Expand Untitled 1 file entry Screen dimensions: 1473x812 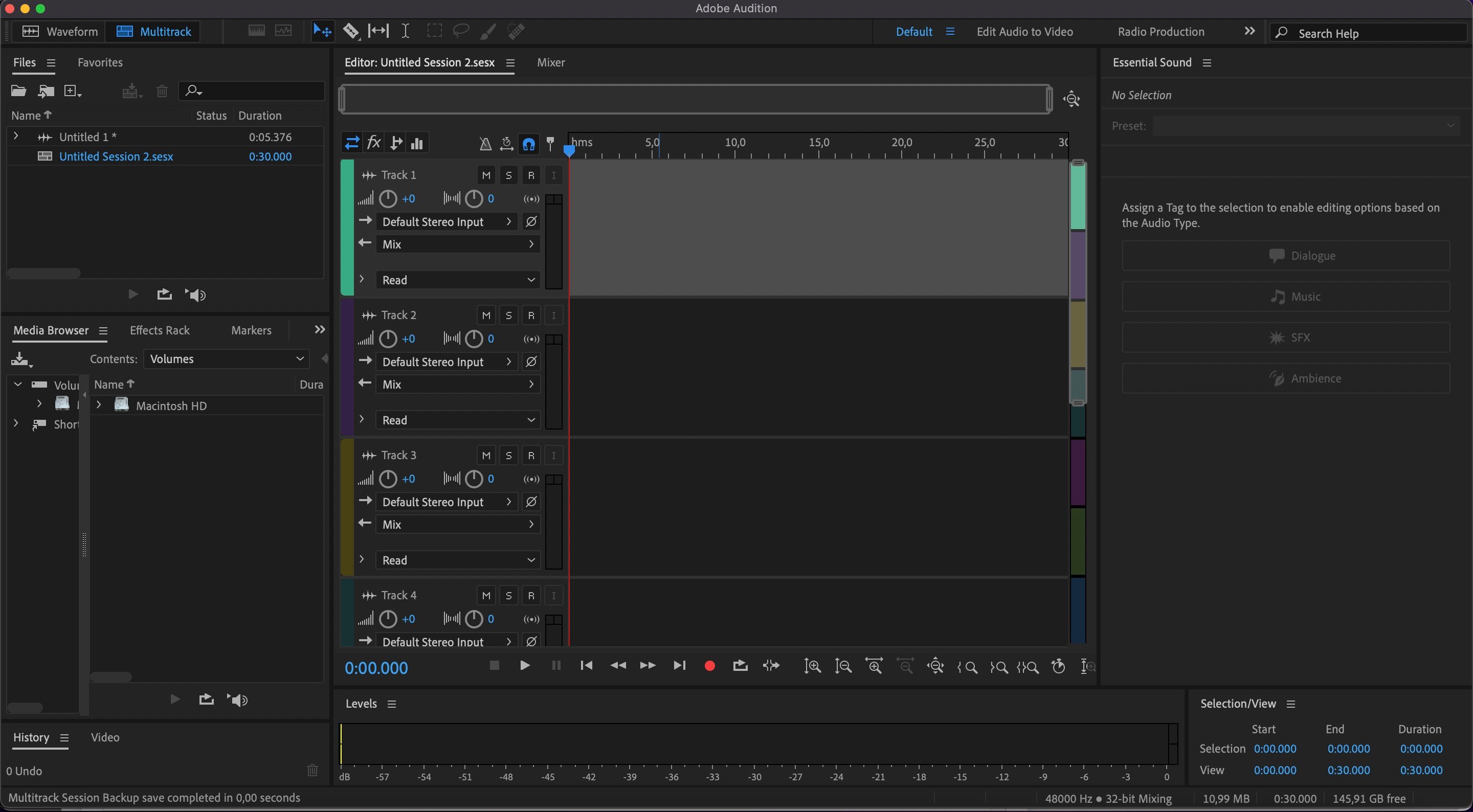coord(16,137)
